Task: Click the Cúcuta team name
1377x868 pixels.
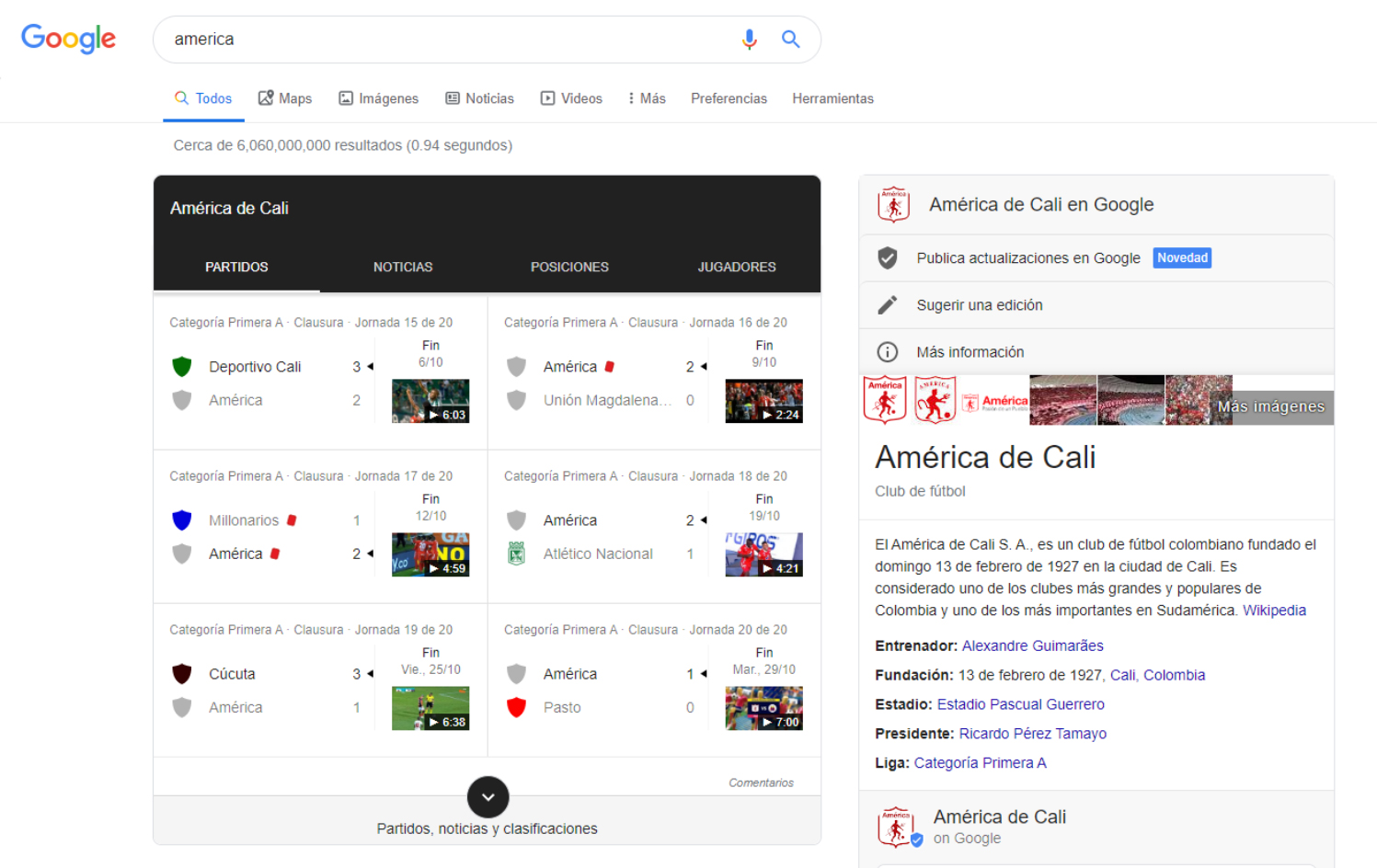Action: pyautogui.click(x=232, y=674)
